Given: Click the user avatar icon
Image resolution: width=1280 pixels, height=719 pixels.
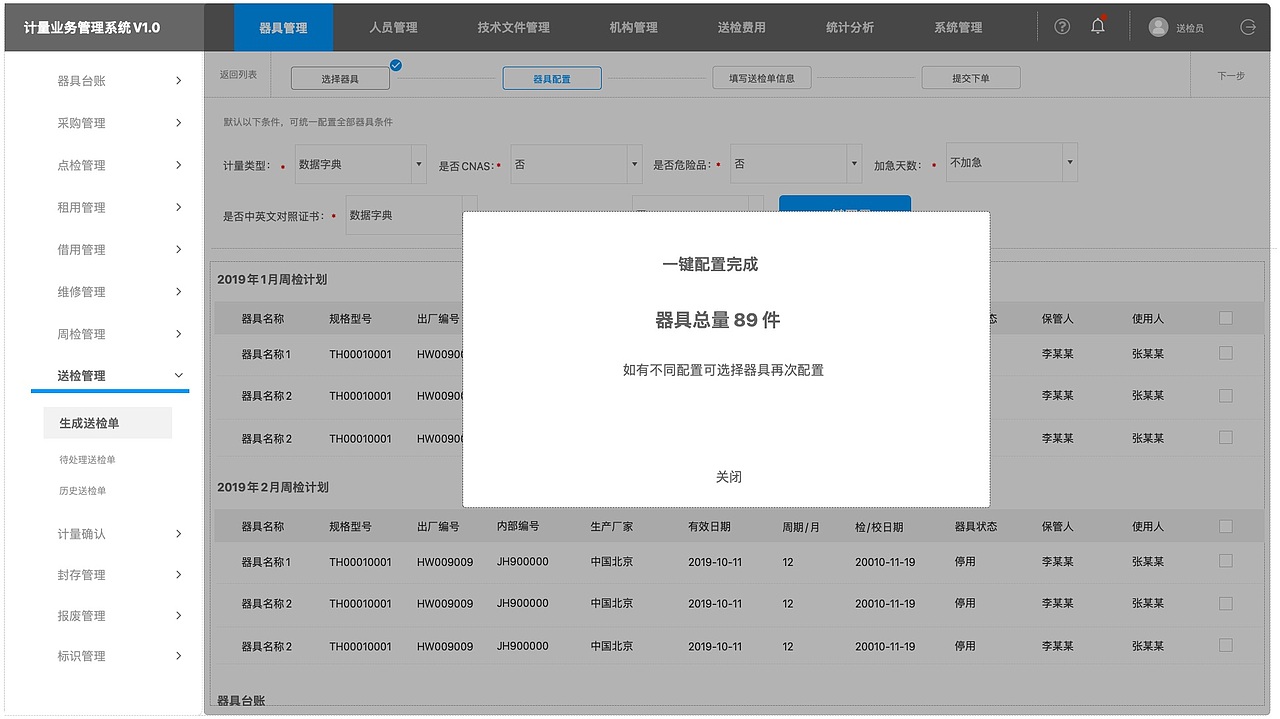Looking at the screenshot, I should 1158,27.
